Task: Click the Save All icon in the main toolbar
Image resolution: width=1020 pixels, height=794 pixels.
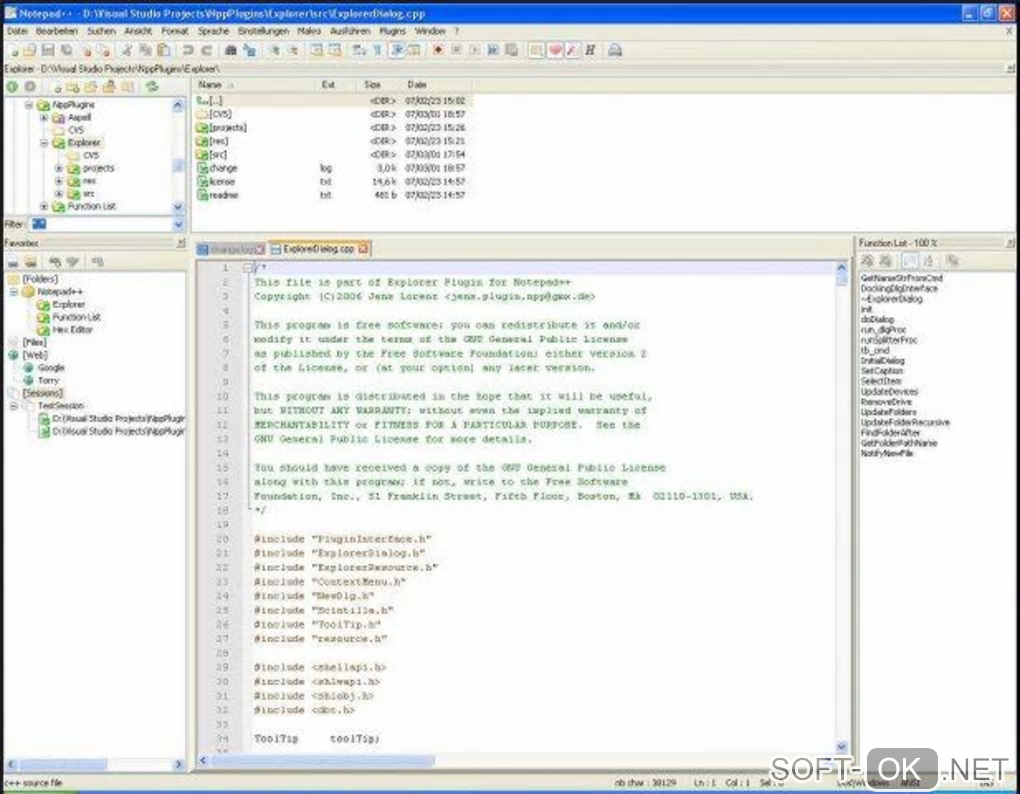Action: pyautogui.click(x=66, y=50)
